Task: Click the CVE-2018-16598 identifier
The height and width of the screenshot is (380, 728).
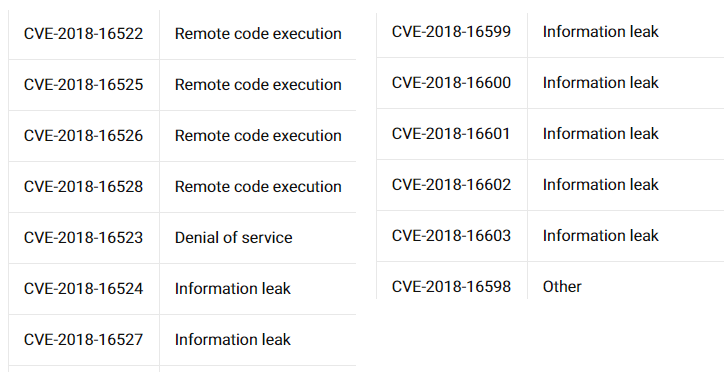Action: pos(451,287)
